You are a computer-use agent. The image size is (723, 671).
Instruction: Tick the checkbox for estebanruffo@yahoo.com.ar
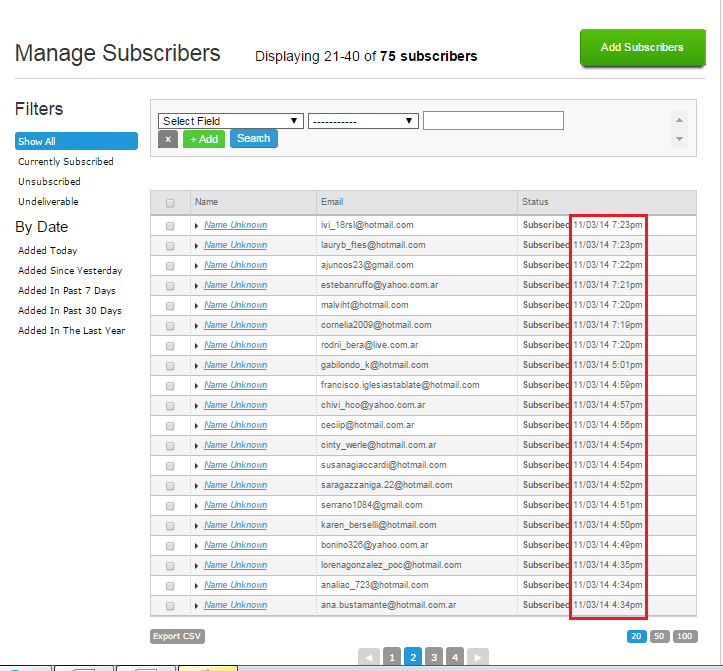coord(170,286)
